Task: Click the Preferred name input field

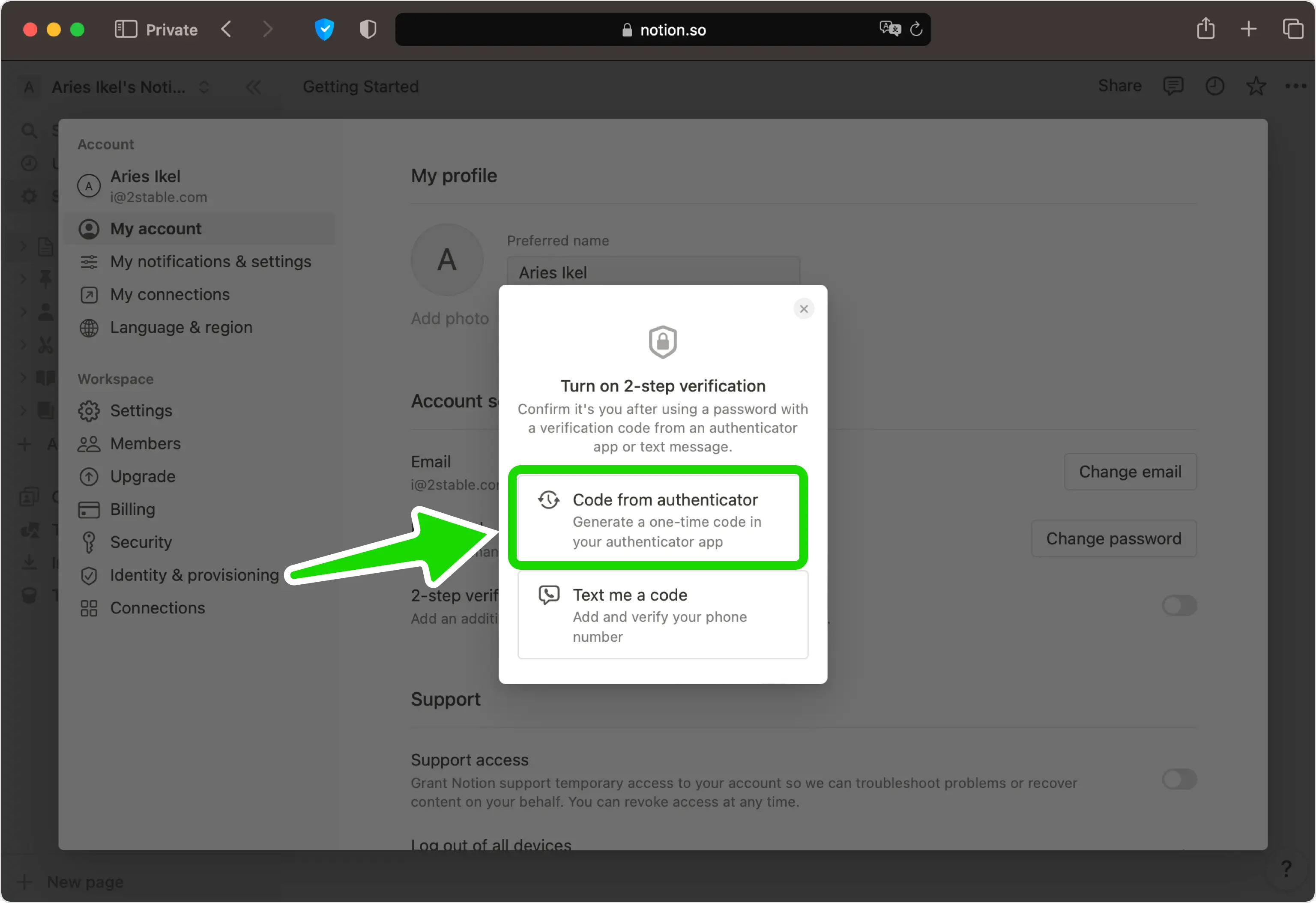Action: pos(653,272)
